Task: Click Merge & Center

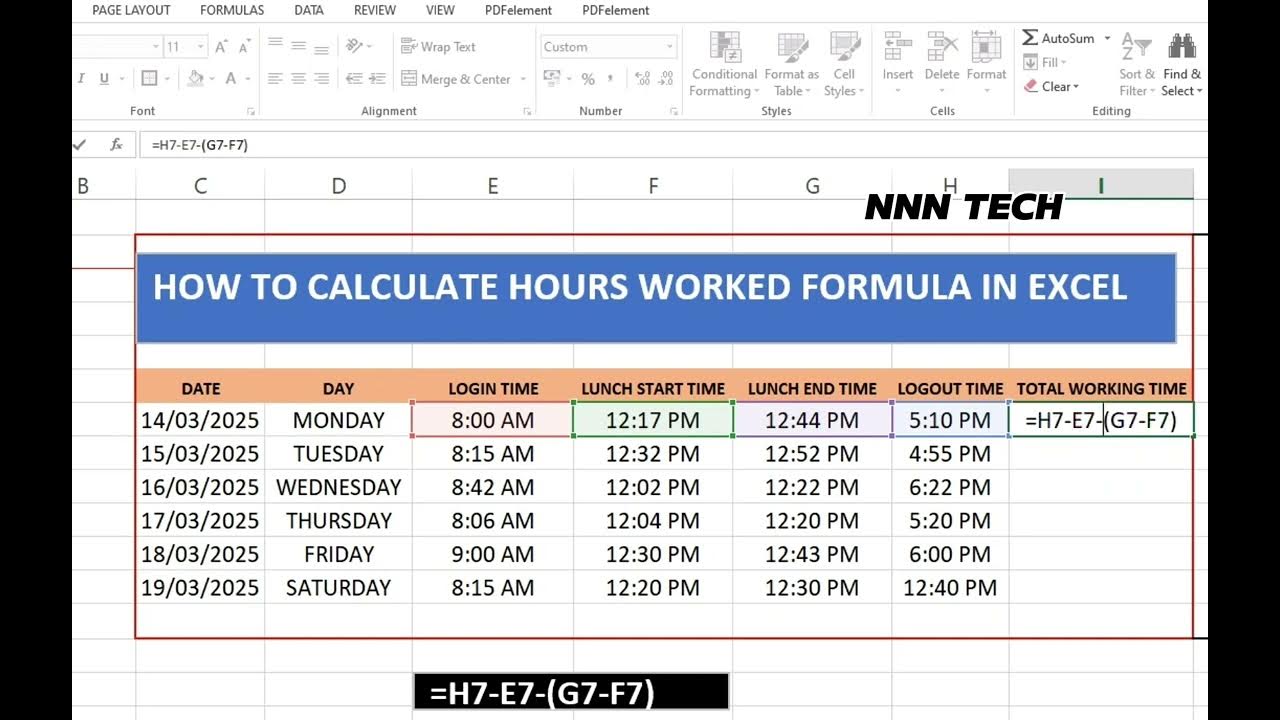Action: [x=456, y=79]
